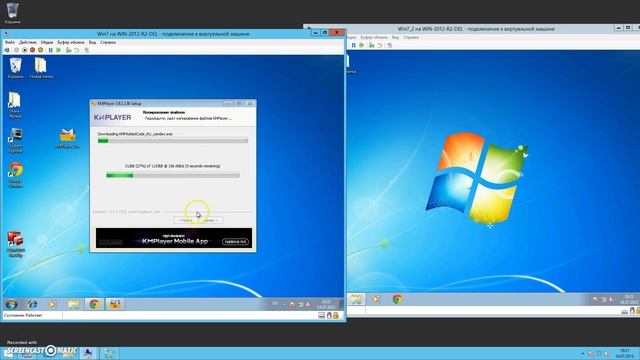The height and width of the screenshot is (360, 640).
Task: Click the upper download progress bar in setup
Action: 173,140
